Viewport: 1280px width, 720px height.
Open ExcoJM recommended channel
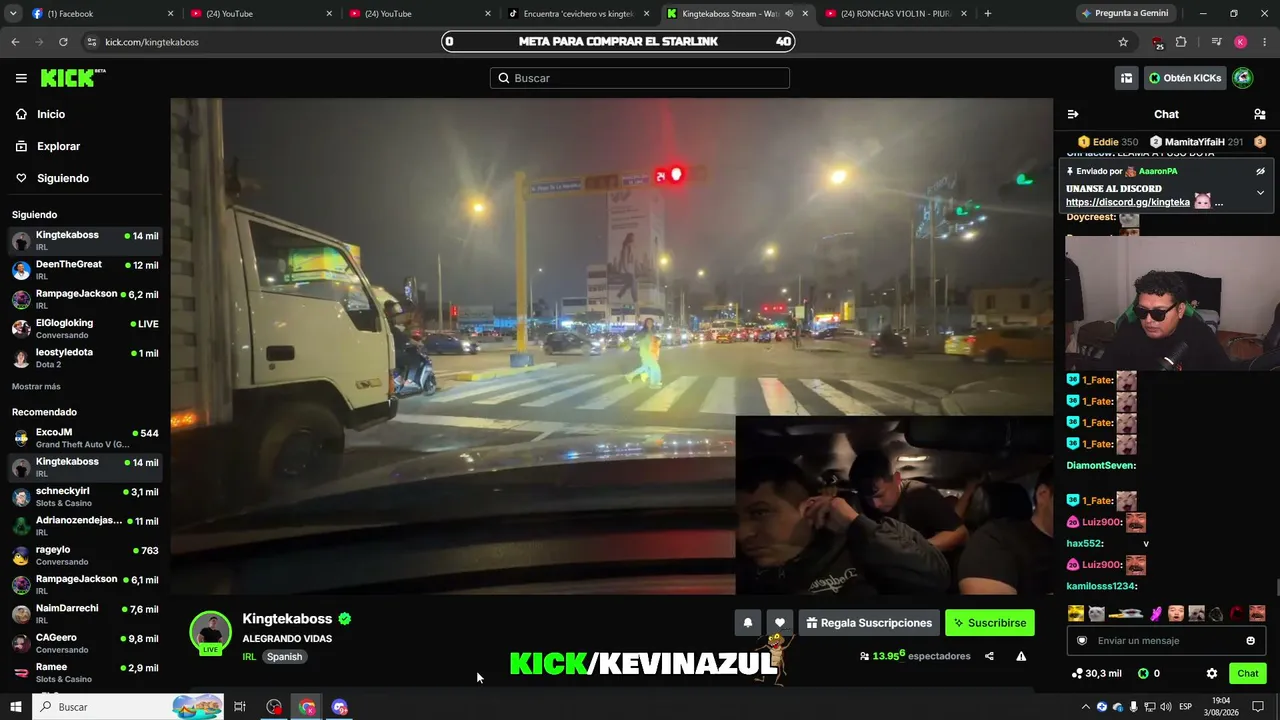point(84,438)
